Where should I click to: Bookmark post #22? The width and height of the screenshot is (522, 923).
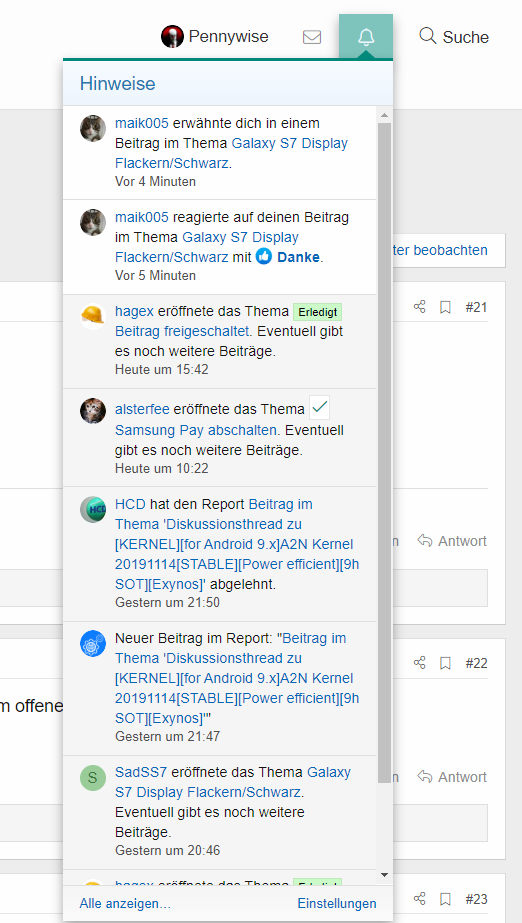[445, 663]
